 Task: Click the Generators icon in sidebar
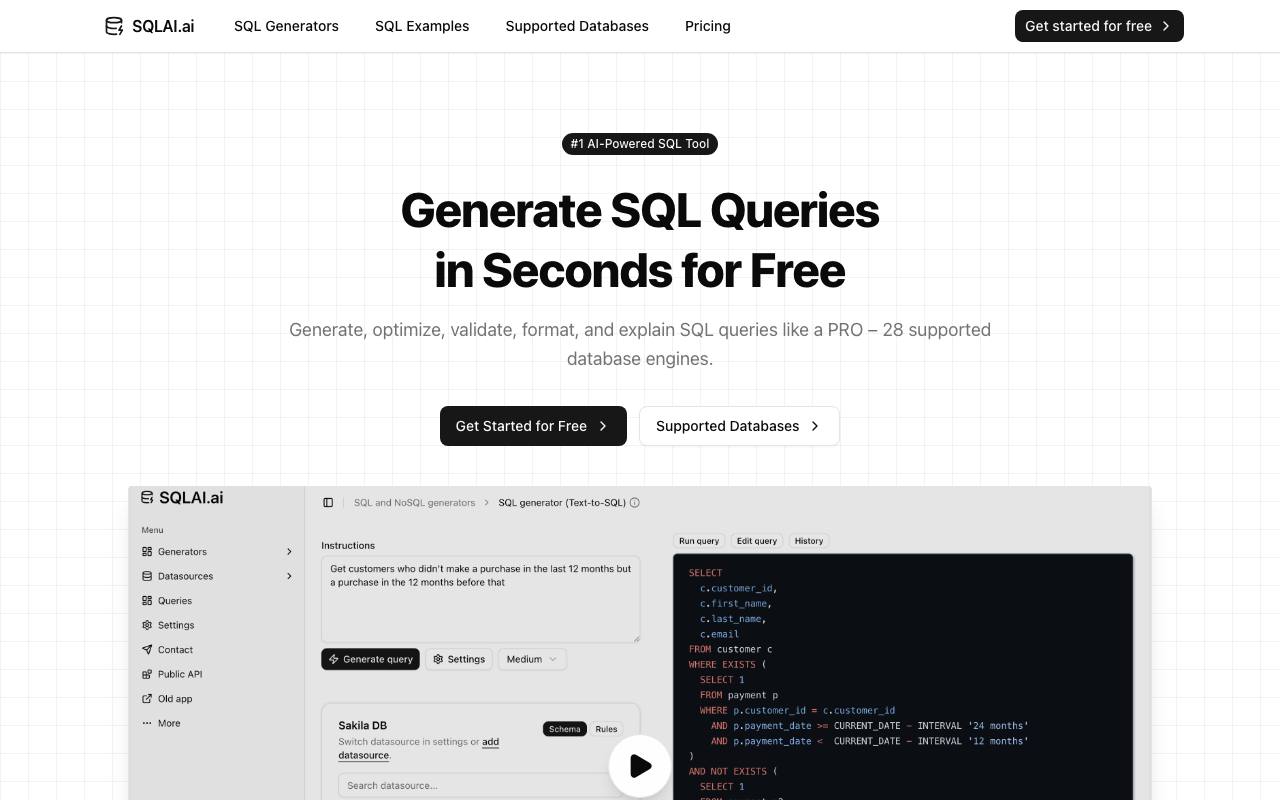point(147,552)
